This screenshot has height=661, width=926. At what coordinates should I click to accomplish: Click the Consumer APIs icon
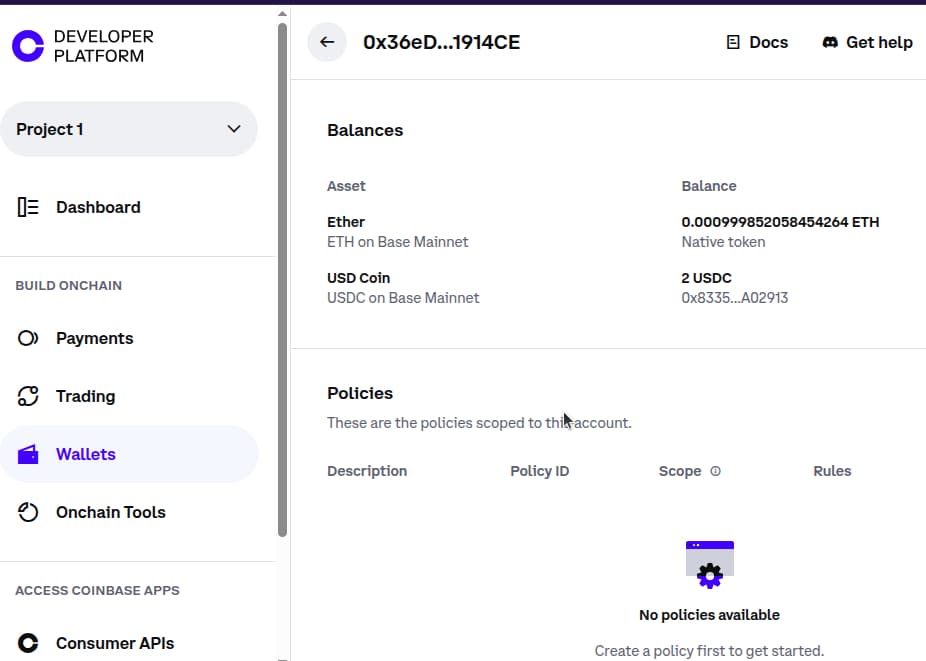28,643
